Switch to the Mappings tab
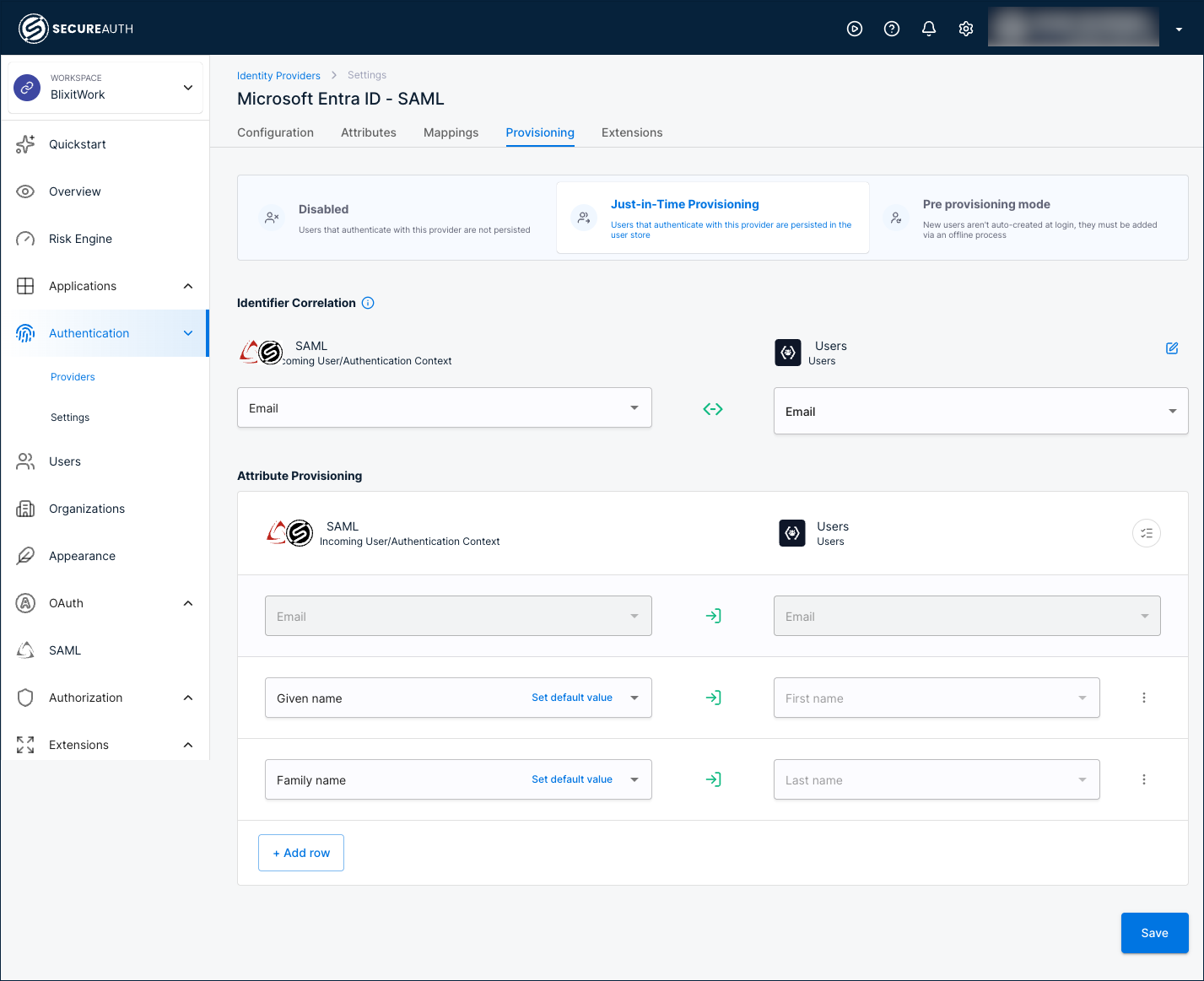1204x981 pixels. pyautogui.click(x=451, y=132)
